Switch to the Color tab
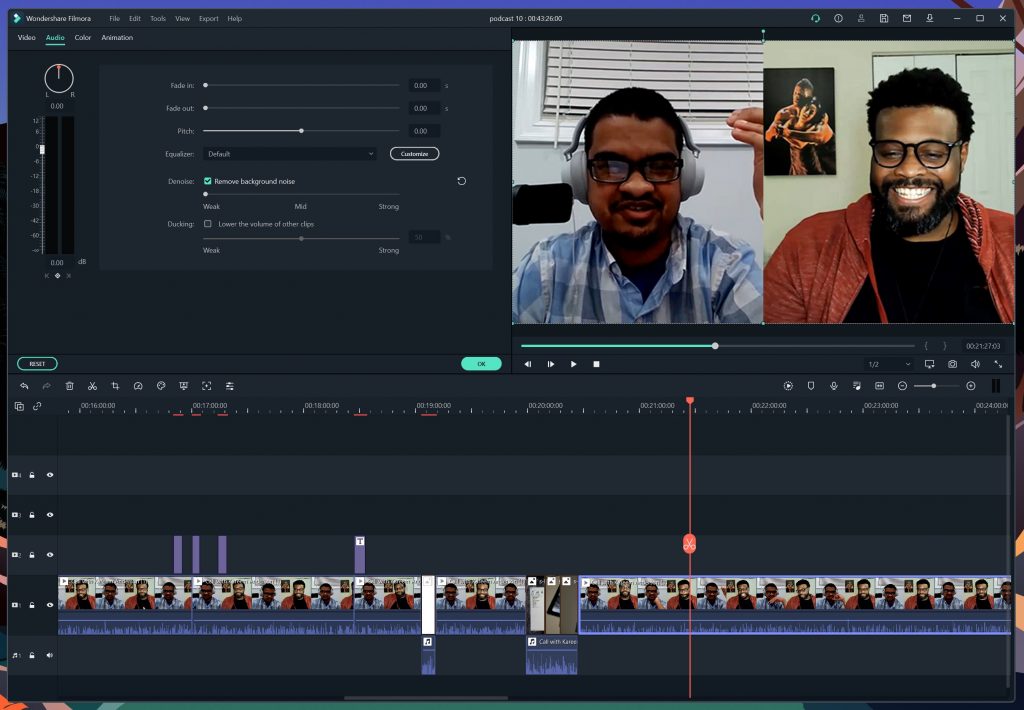The height and width of the screenshot is (710, 1024). pos(83,37)
